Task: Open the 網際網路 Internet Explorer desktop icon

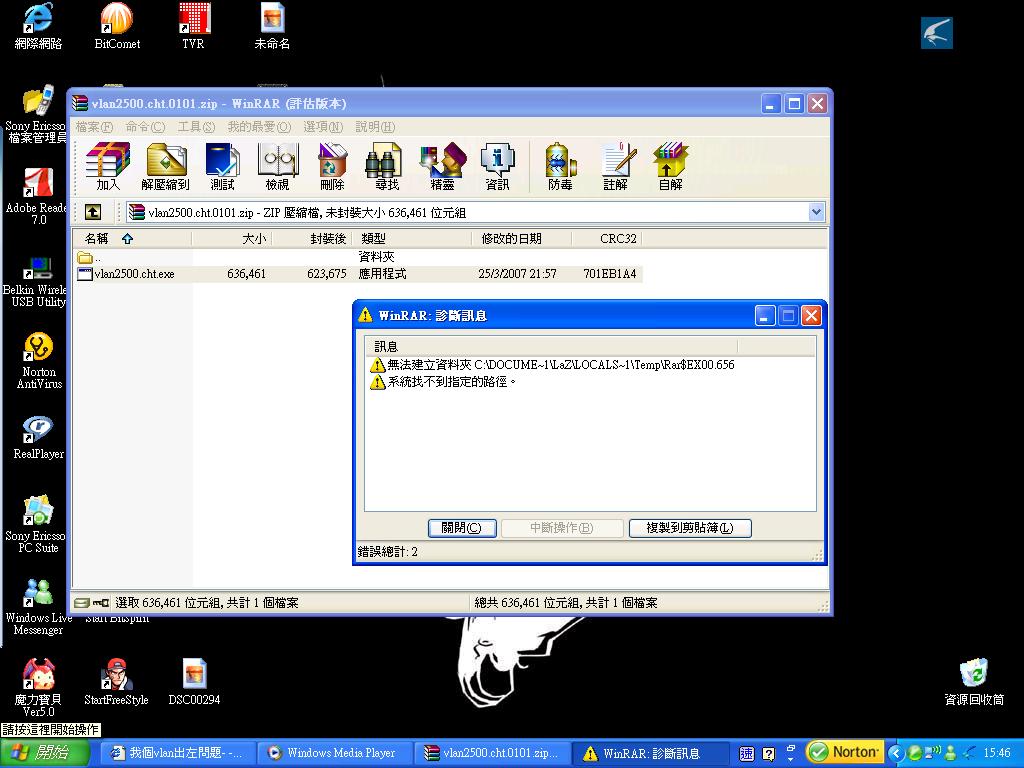Action: pos(38,26)
